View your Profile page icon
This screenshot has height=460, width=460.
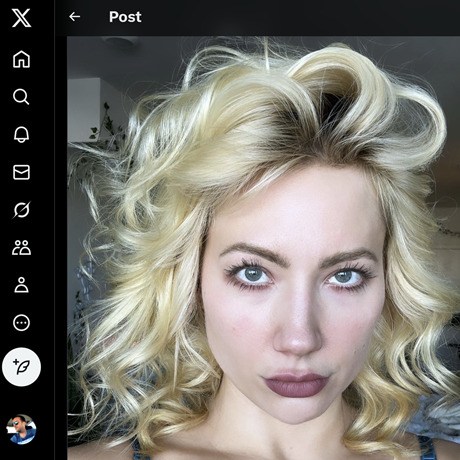[x=21, y=285]
